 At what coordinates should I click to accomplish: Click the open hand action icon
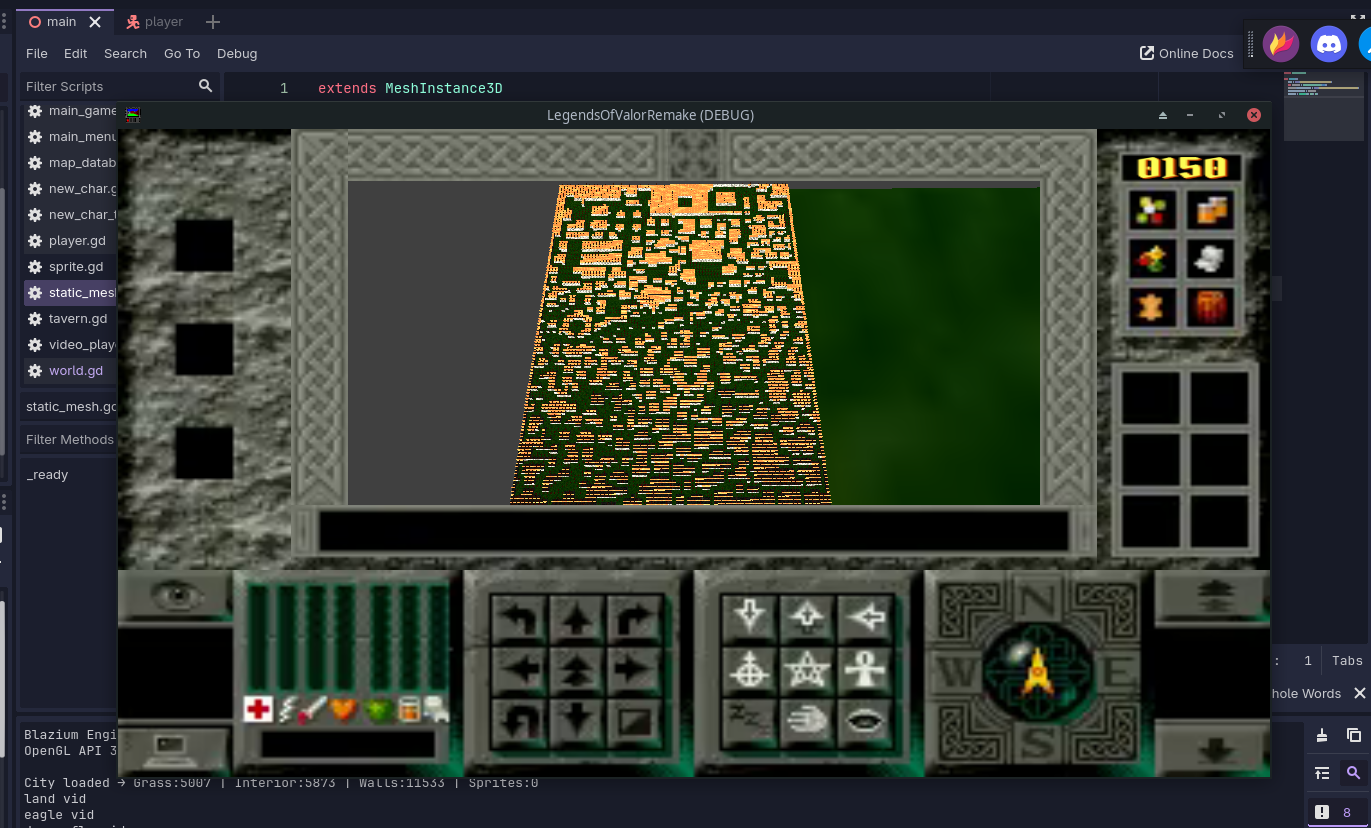pyautogui.click(x=806, y=720)
